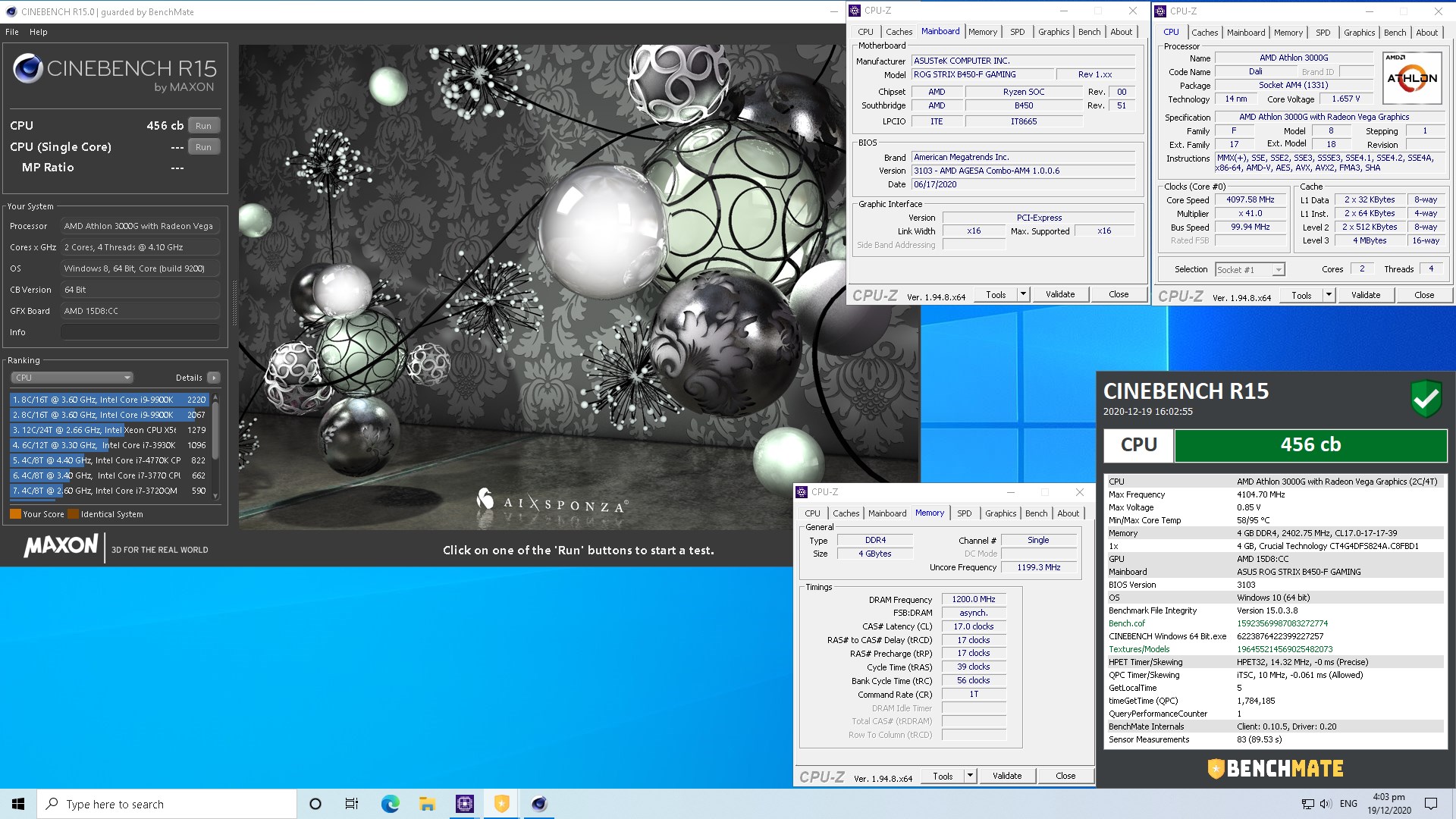This screenshot has width=1456, height=819.
Task: Open the Help menu in Cinebench
Action: click(x=39, y=32)
